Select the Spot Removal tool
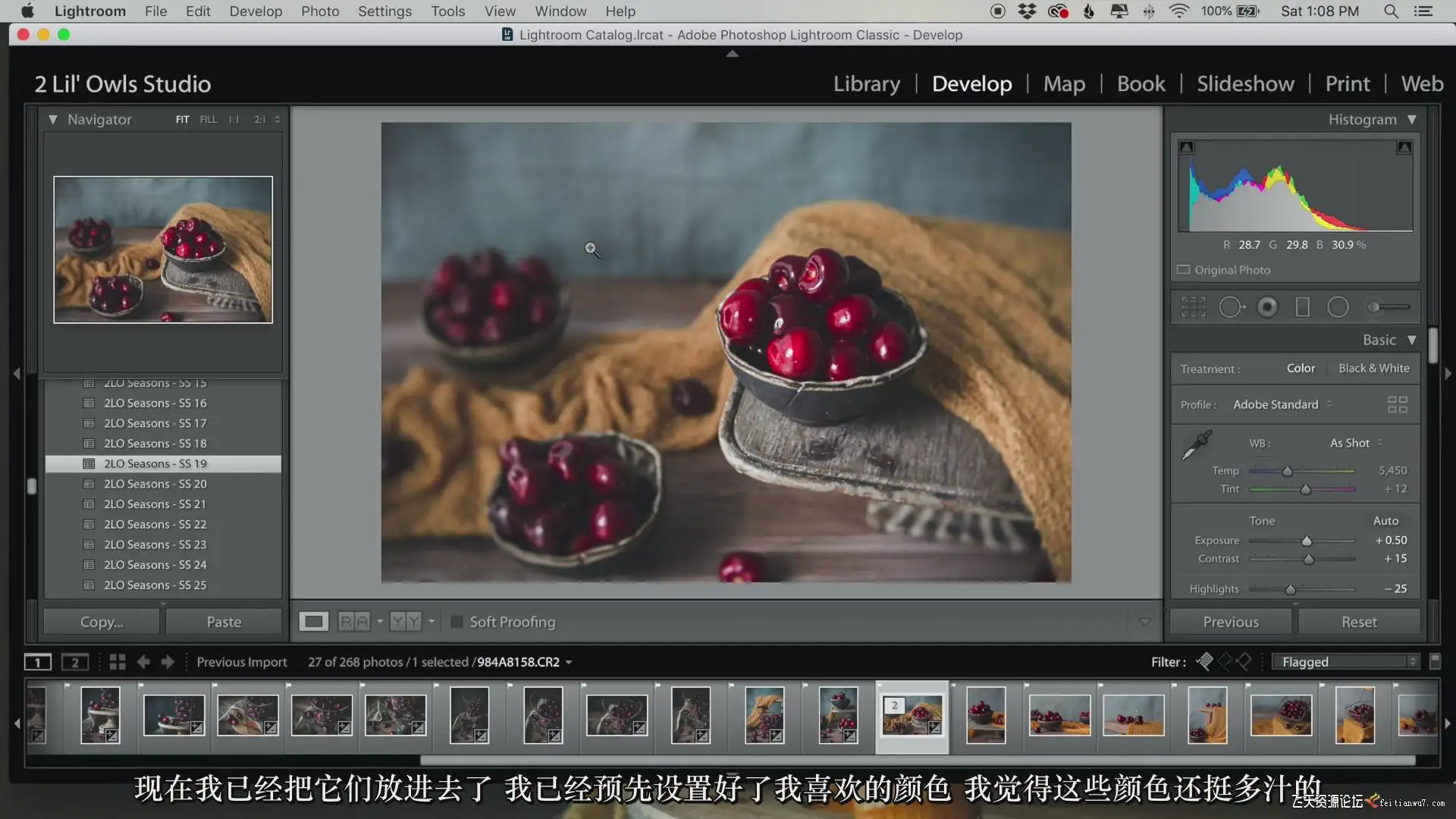The width and height of the screenshot is (1456, 819). [x=1231, y=307]
